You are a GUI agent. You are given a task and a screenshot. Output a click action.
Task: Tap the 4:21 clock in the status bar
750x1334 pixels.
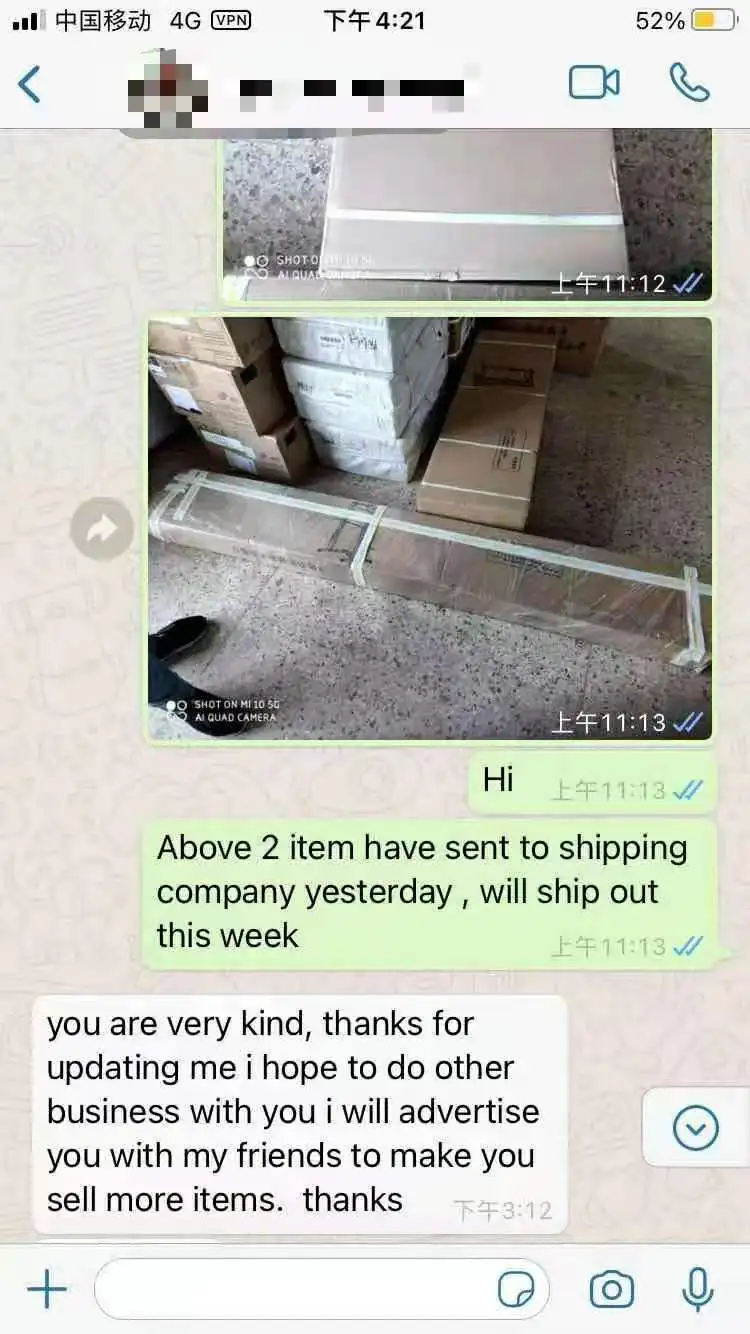pyautogui.click(x=375, y=20)
